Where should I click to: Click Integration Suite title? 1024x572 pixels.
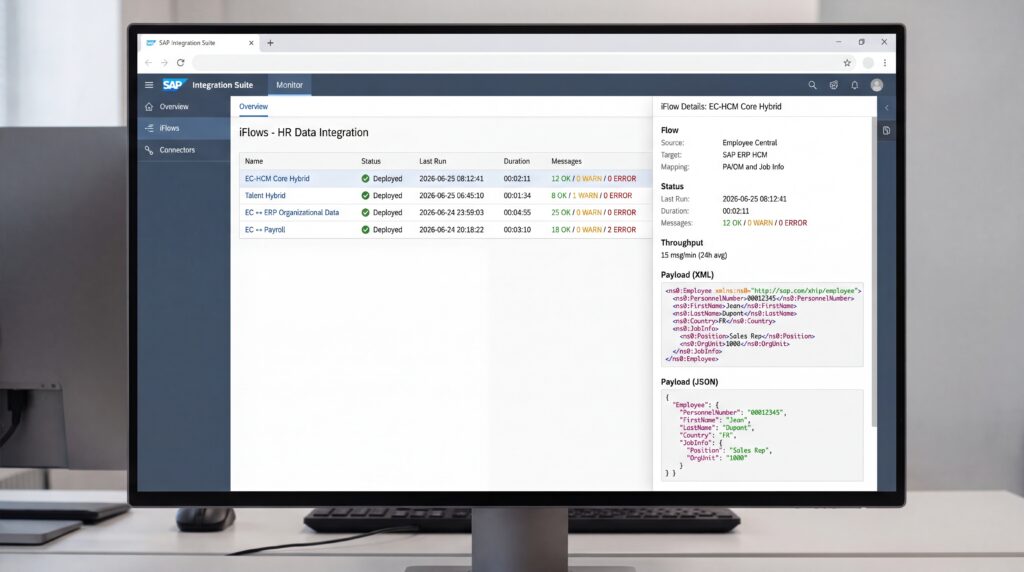[x=222, y=85]
